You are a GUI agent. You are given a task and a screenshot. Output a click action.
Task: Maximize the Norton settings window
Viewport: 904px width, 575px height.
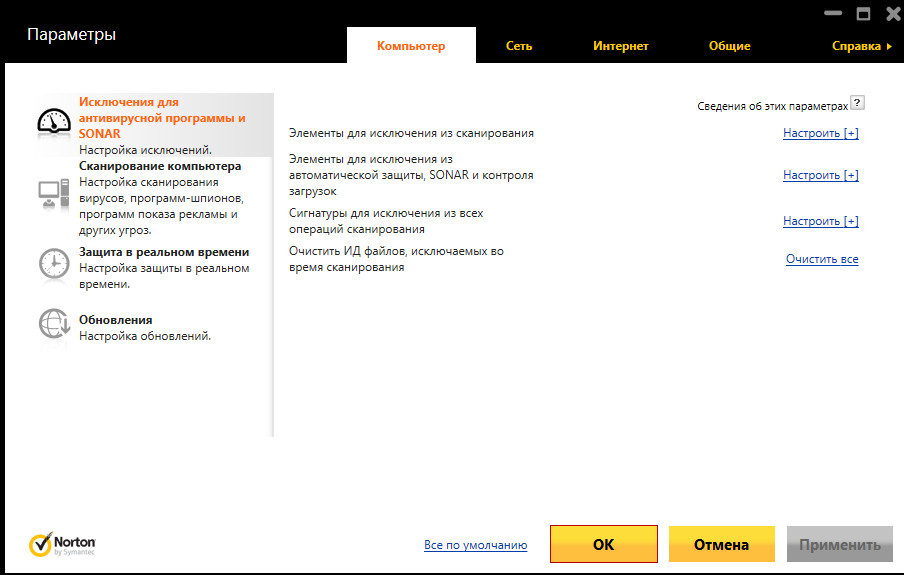862,14
